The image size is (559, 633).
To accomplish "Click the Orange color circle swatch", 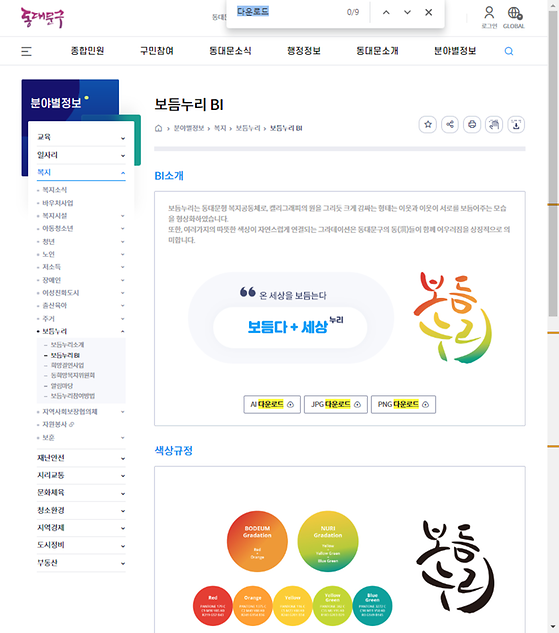I will coord(253,606).
